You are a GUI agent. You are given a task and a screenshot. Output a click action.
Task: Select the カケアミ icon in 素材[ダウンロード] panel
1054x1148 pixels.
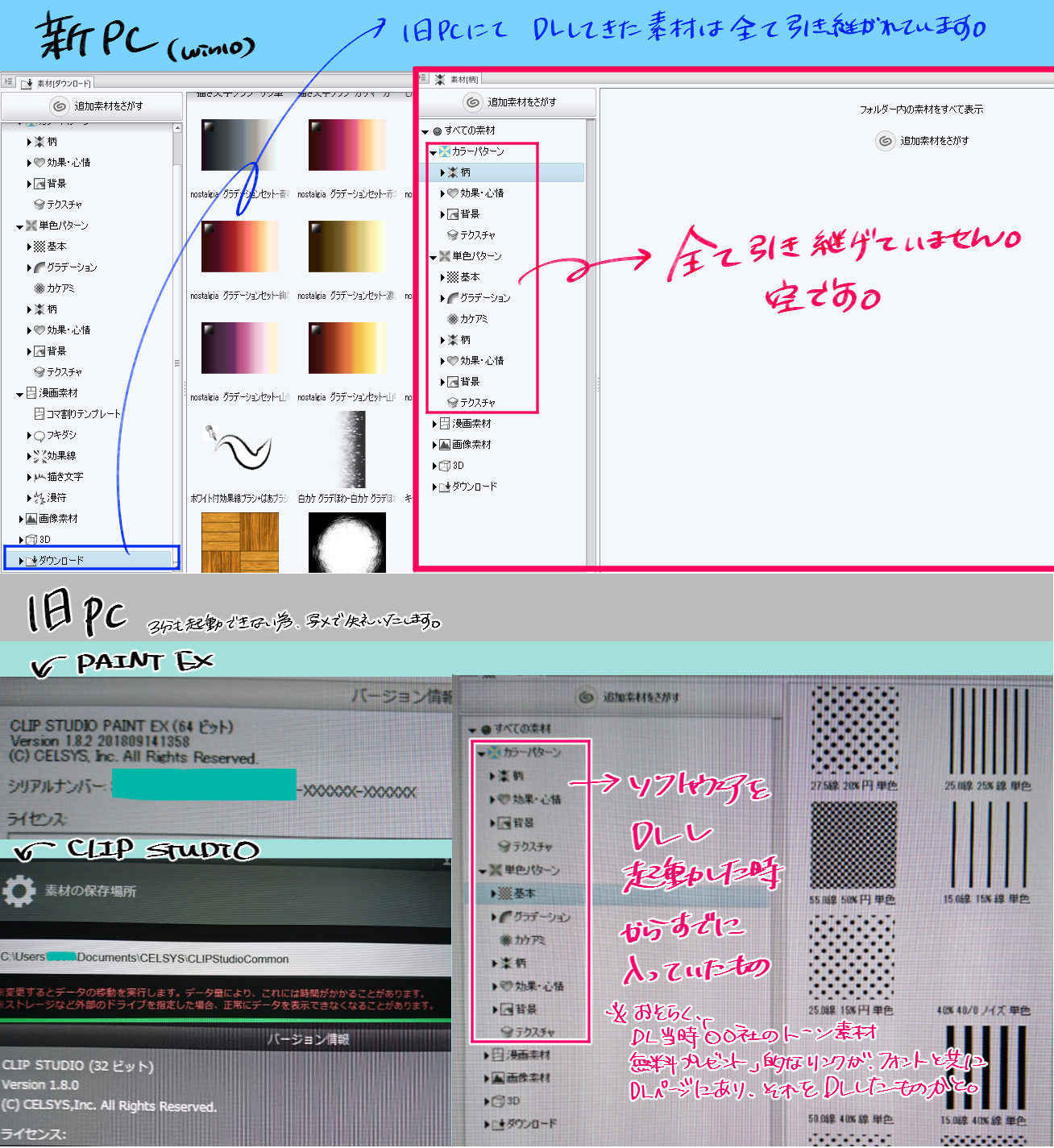coord(39,288)
